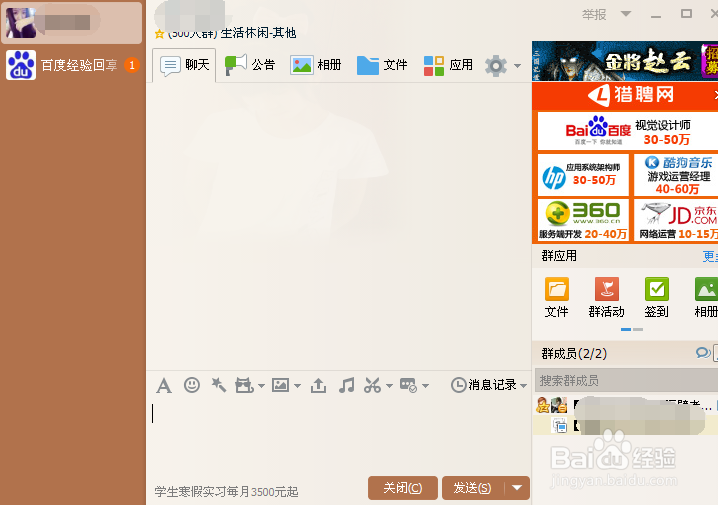Click the star icon beside group title
This screenshot has width=718, height=505.
159,33
